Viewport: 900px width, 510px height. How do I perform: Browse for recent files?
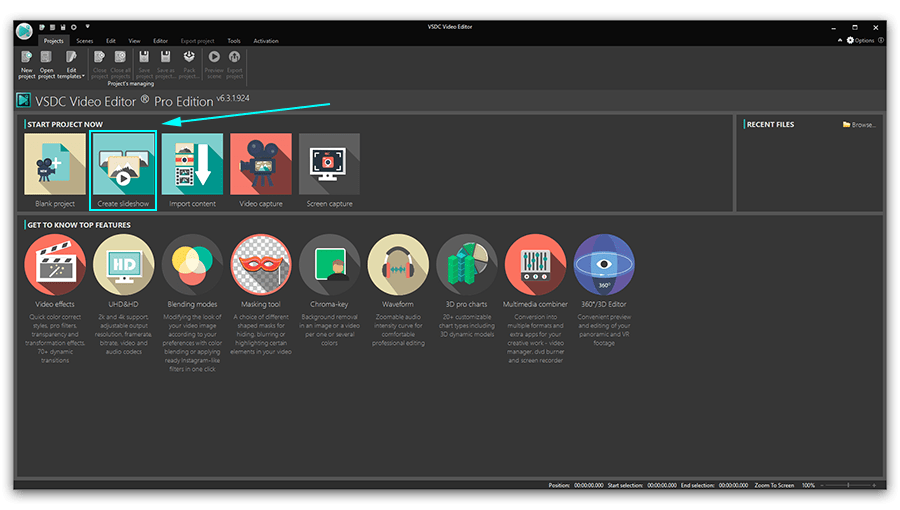click(x=859, y=124)
